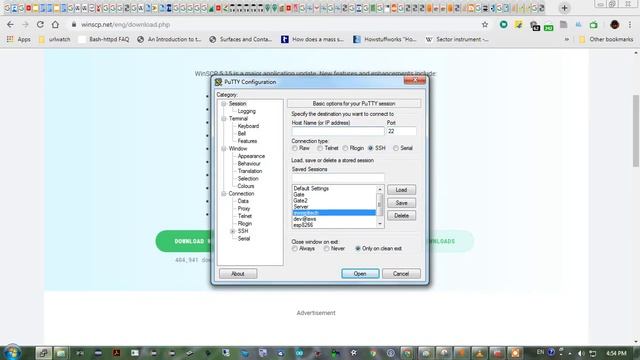The width and height of the screenshot is (640, 360).
Task: Click the Save session button
Action: (x=401, y=203)
